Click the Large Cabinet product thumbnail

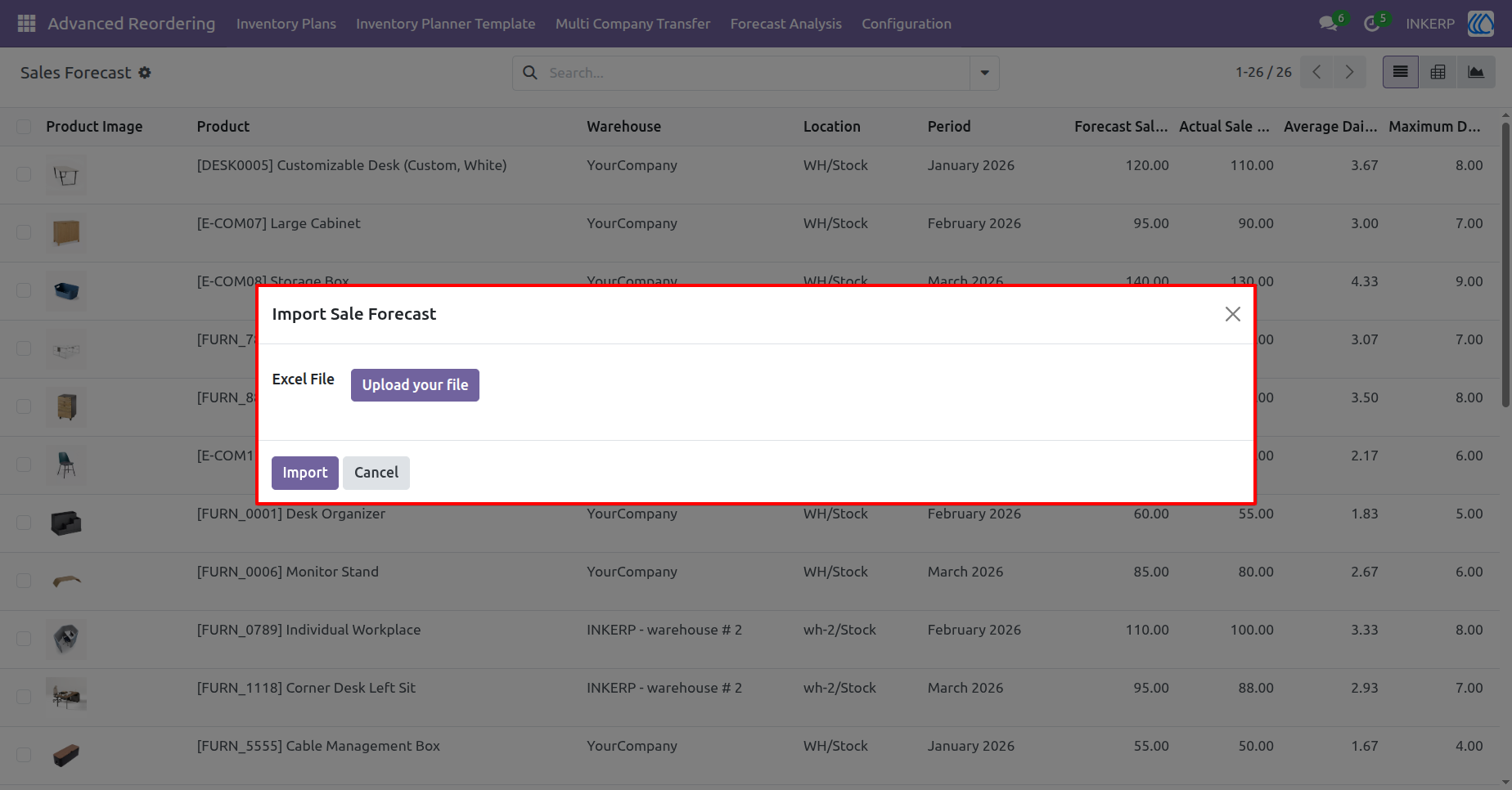tap(66, 233)
